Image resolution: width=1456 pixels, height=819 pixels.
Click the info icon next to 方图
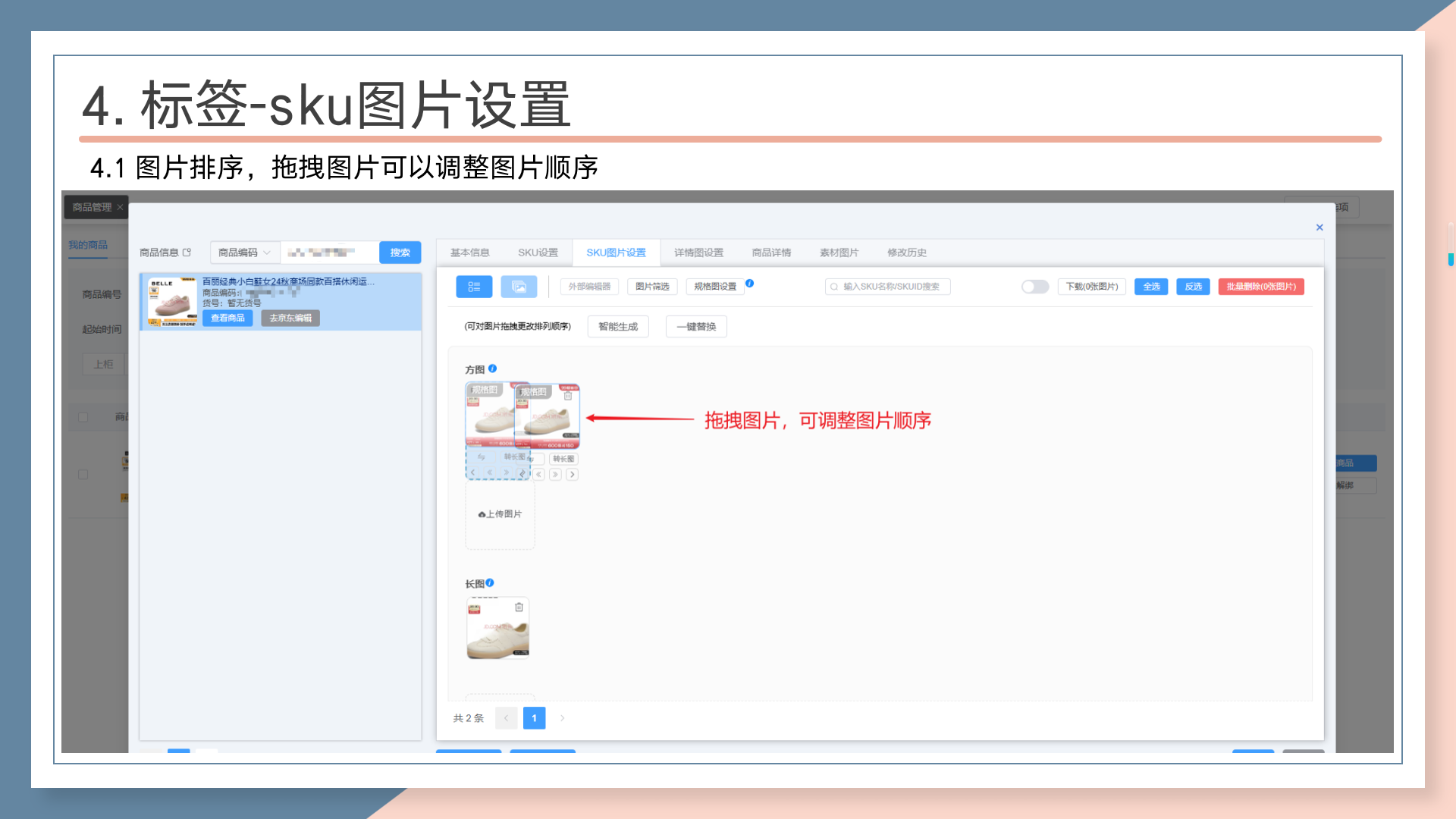[x=492, y=369]
